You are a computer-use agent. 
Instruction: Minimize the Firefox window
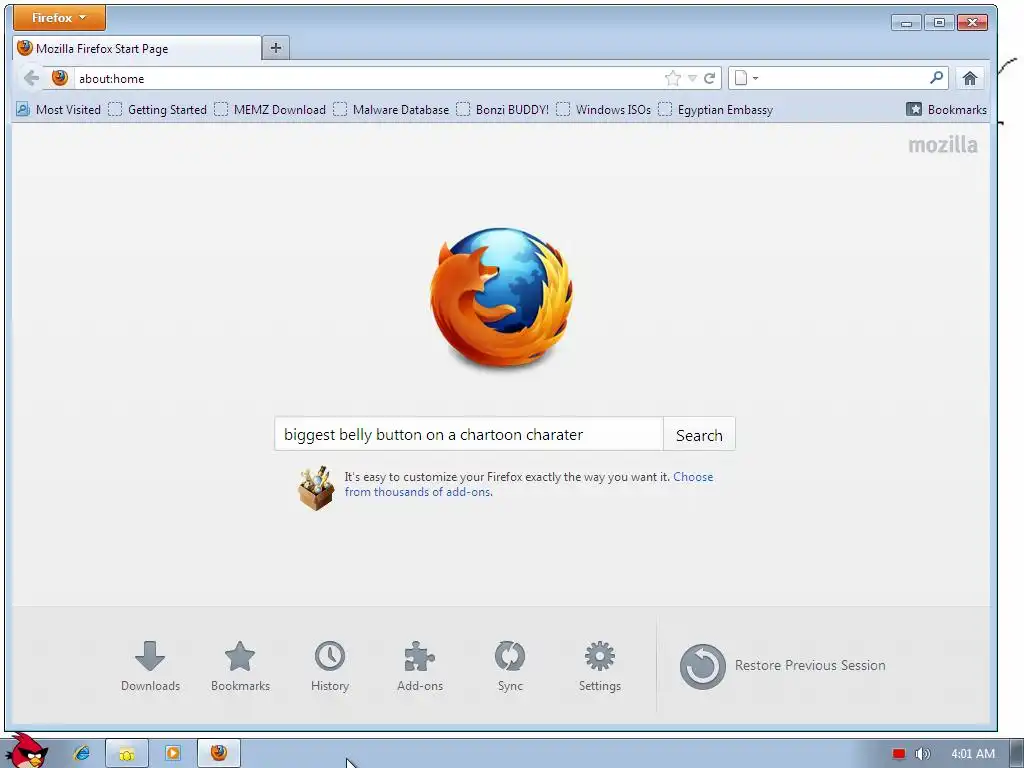906,23
